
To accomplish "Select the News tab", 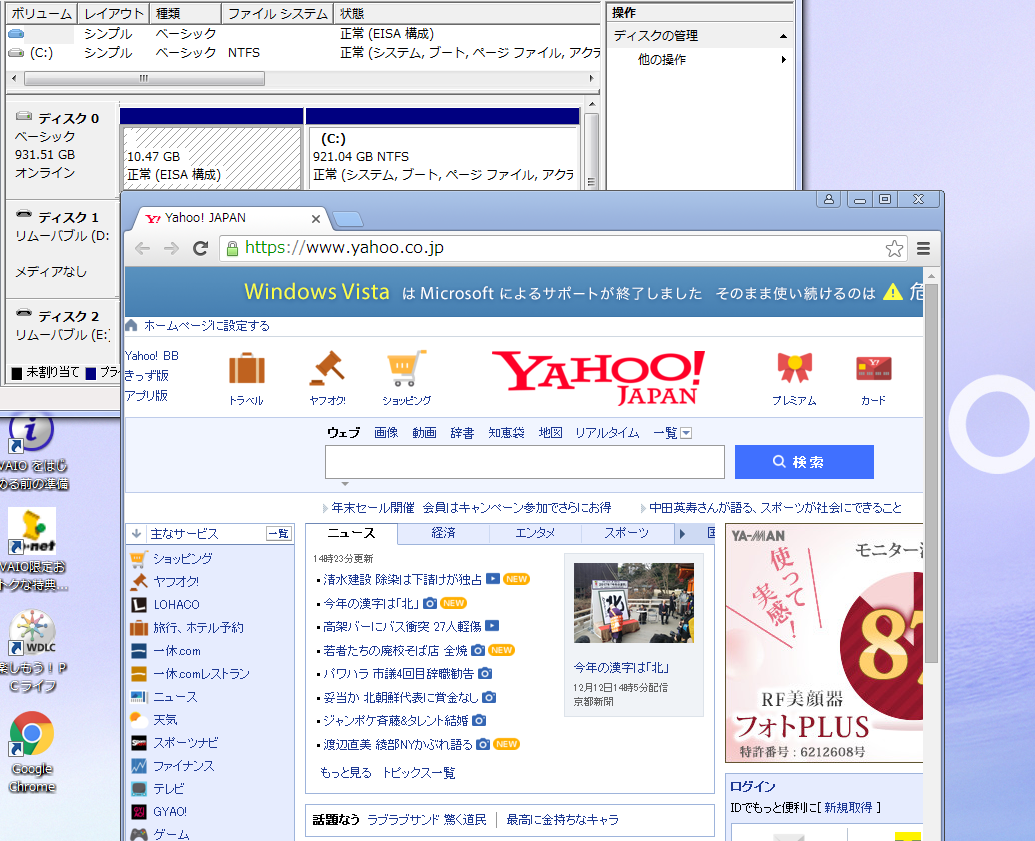I will pos(351,533).
